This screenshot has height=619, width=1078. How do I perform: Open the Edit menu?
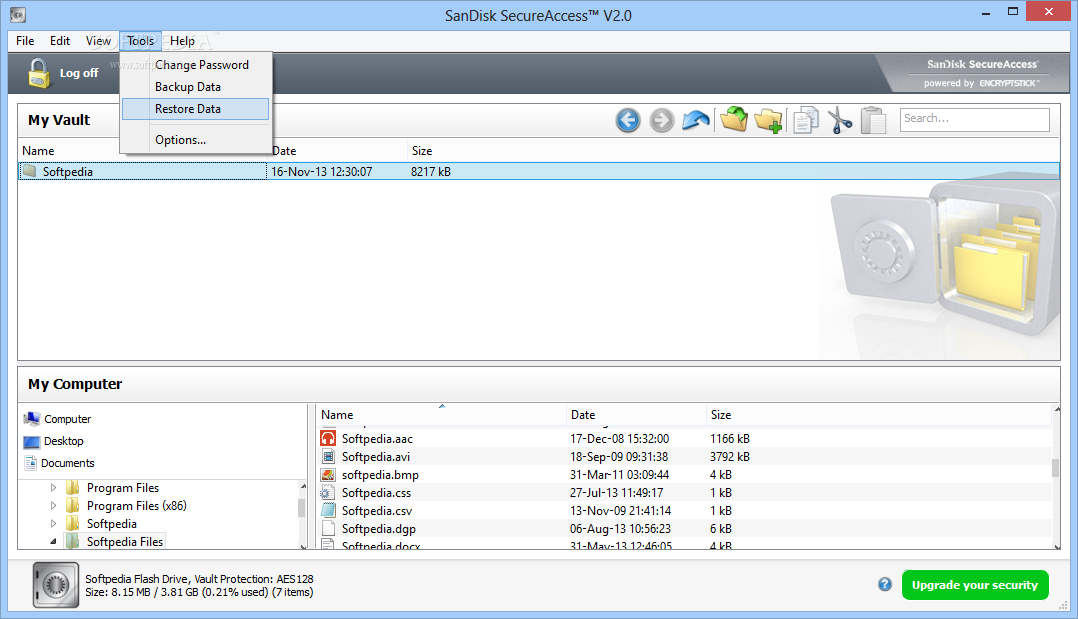[60, 41]
